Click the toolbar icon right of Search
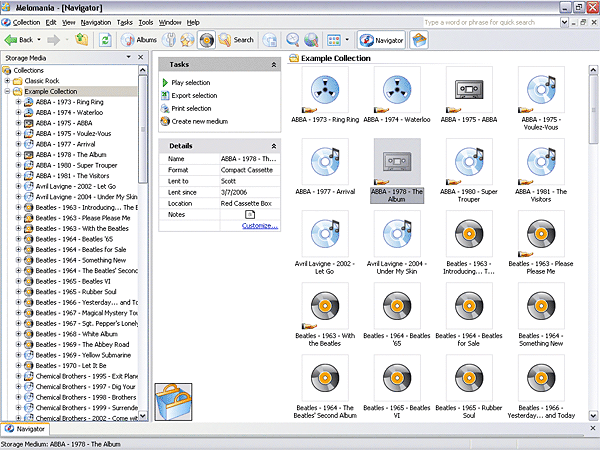Screen dimensions: 600x450 (x=270, y=40)
